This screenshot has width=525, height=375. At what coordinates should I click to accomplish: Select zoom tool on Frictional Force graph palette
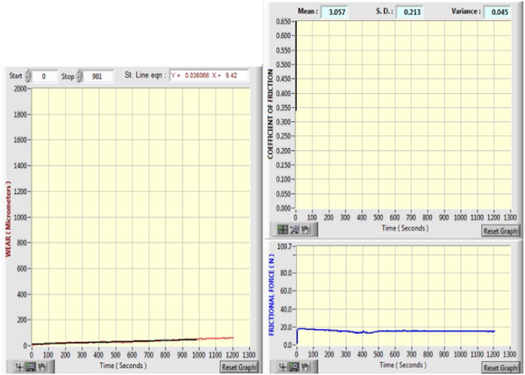click(x=294, y=367)
